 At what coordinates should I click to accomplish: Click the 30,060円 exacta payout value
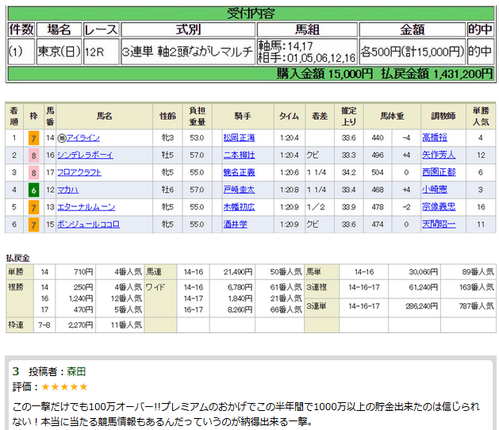[423, 272]
